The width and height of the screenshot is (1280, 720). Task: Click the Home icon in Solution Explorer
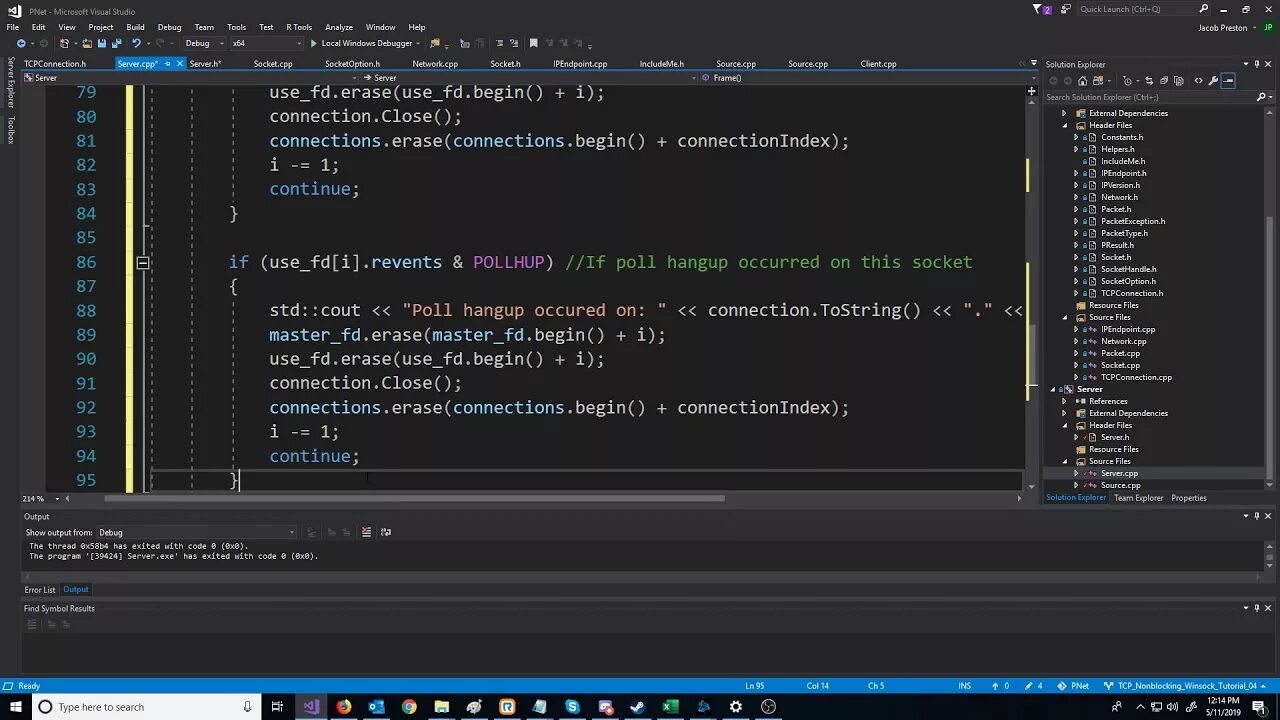pos(1082,81)
